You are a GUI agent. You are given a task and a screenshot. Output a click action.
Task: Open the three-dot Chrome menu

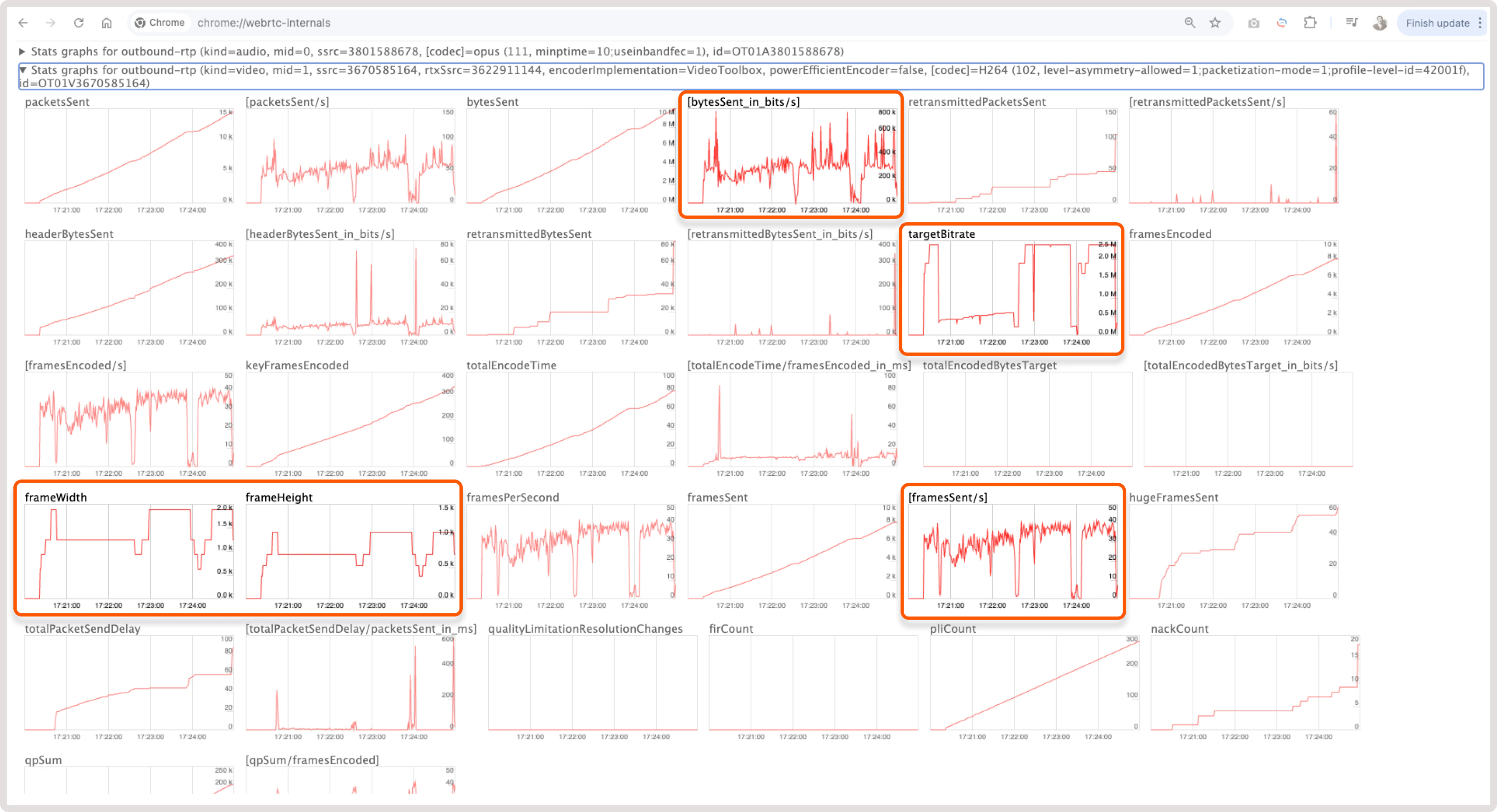point(1480,23)
